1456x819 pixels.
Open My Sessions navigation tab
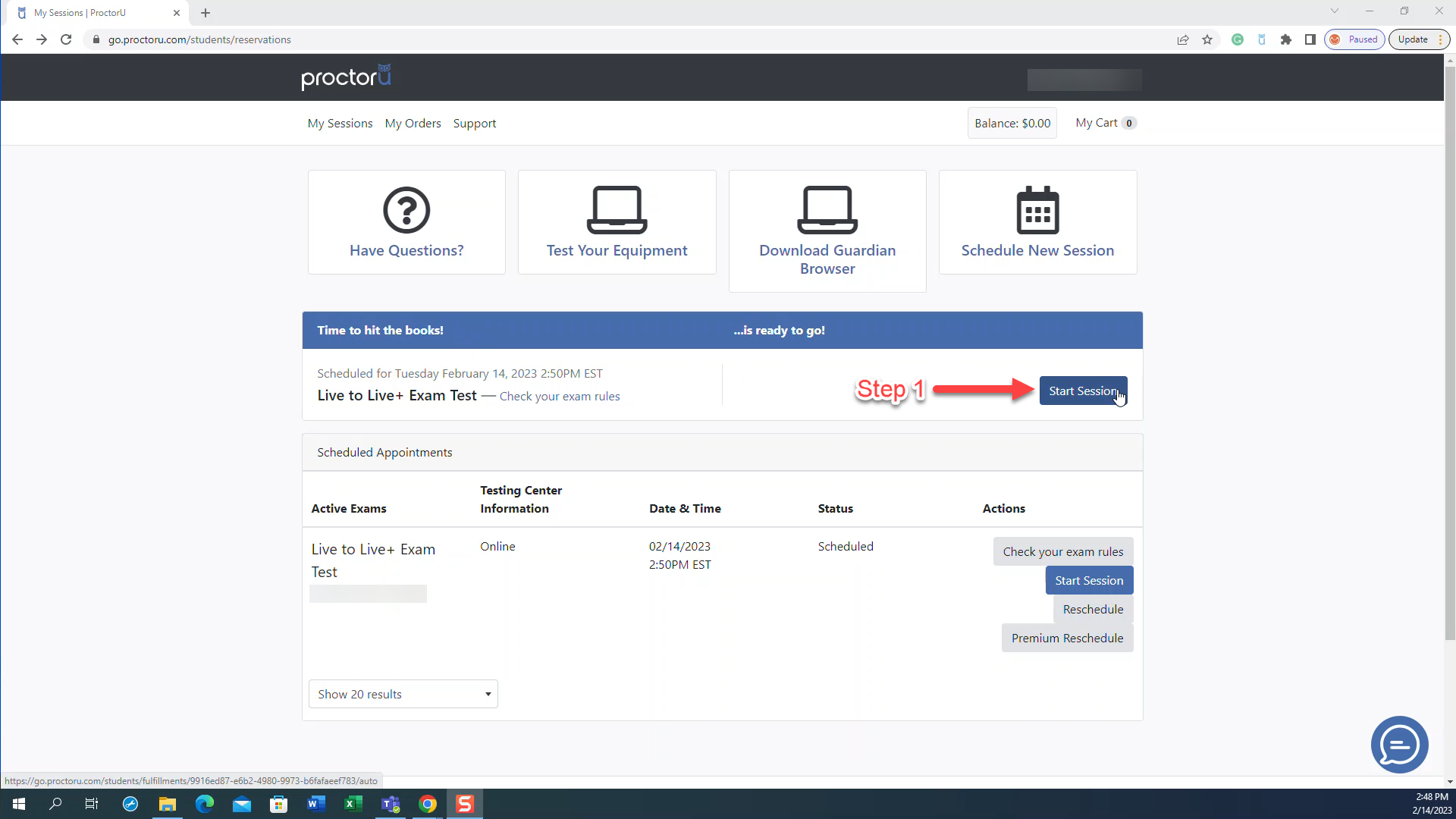pyautogui.click(x=339, y=122)
